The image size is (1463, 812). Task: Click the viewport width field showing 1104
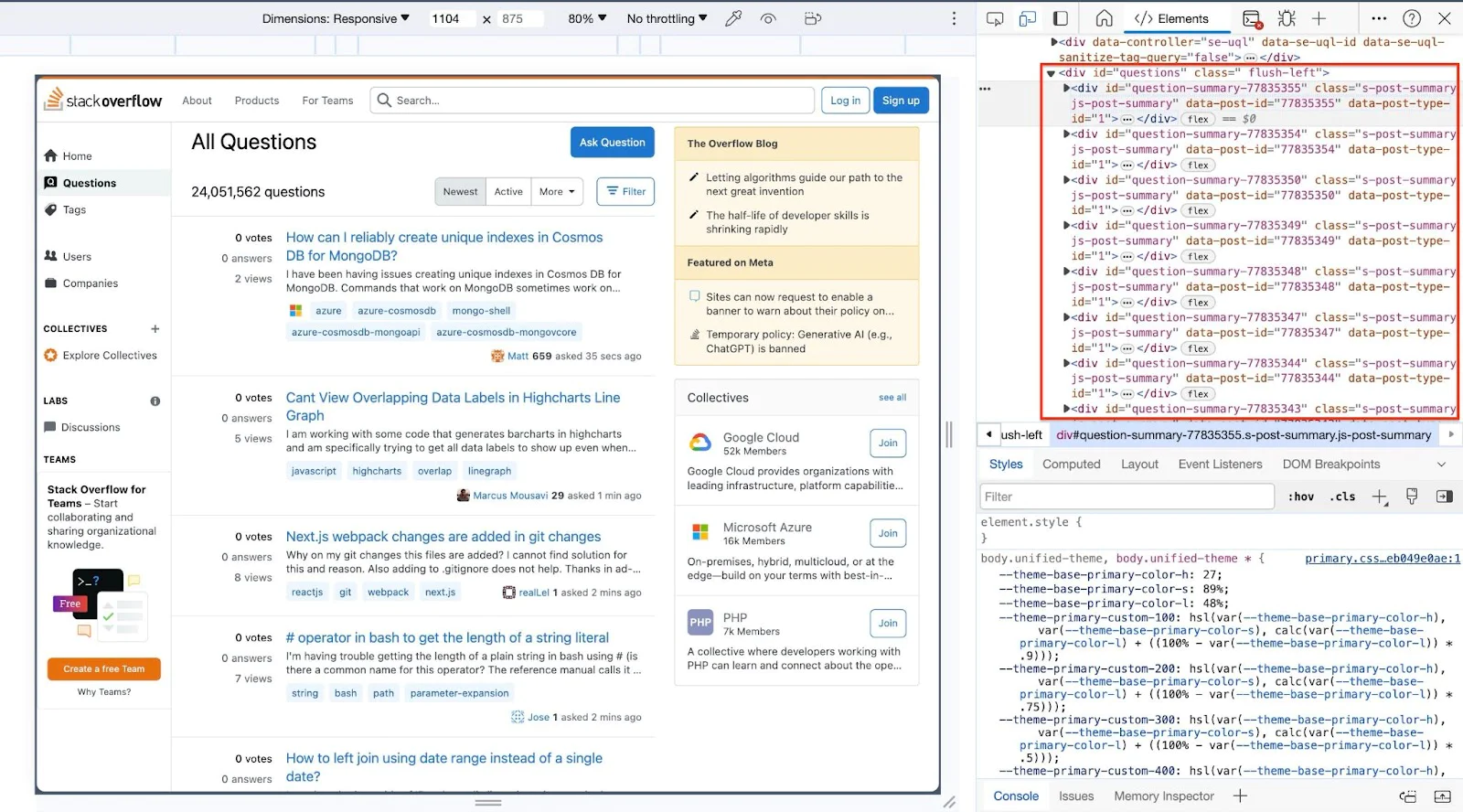pos(451,18)
